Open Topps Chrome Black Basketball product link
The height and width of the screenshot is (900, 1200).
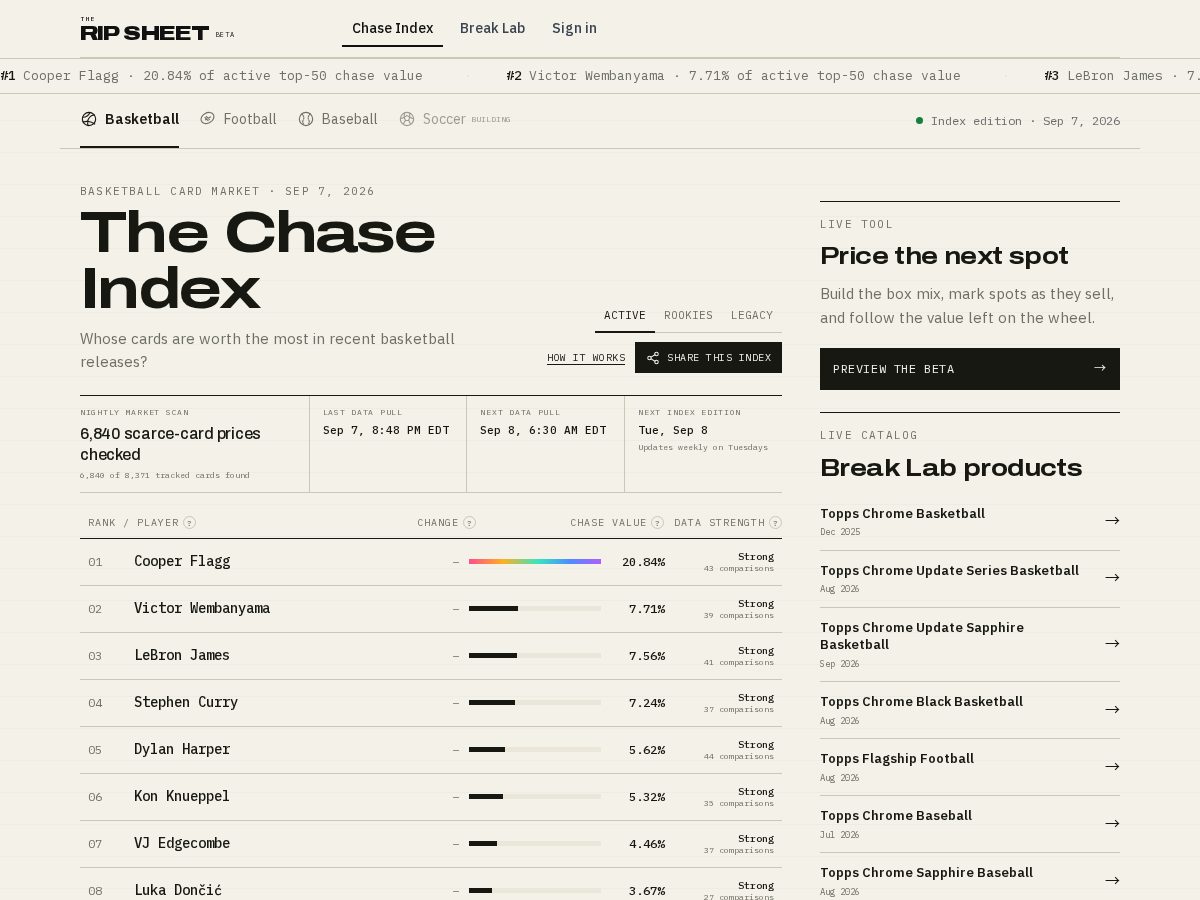970,710
